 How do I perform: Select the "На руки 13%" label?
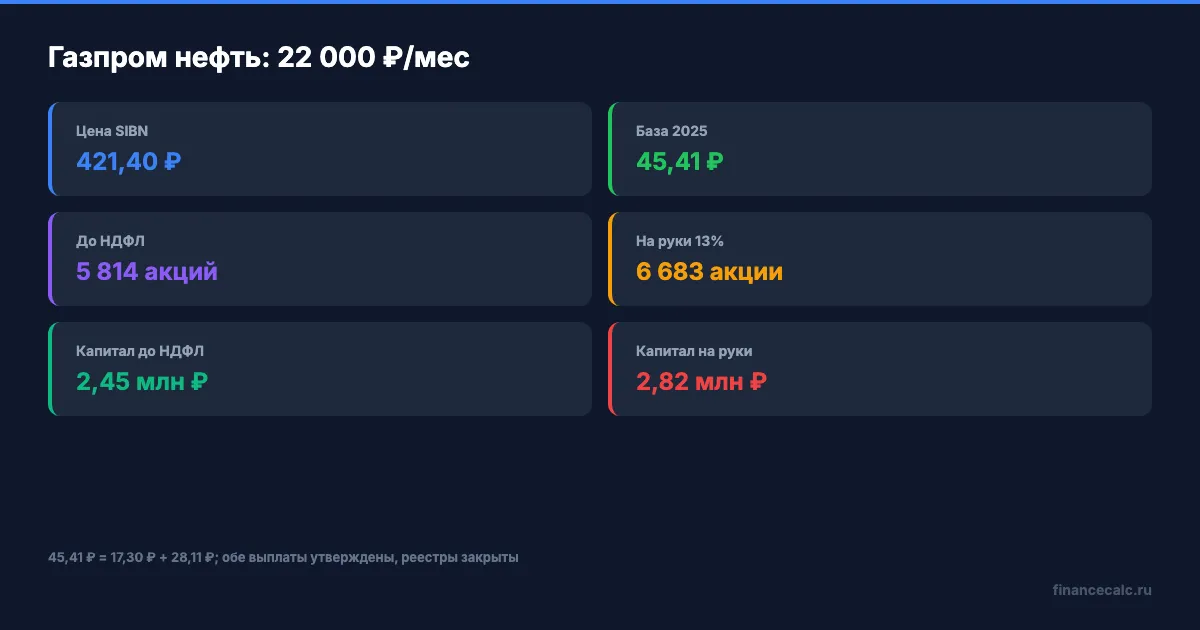(x=680, y=241)
